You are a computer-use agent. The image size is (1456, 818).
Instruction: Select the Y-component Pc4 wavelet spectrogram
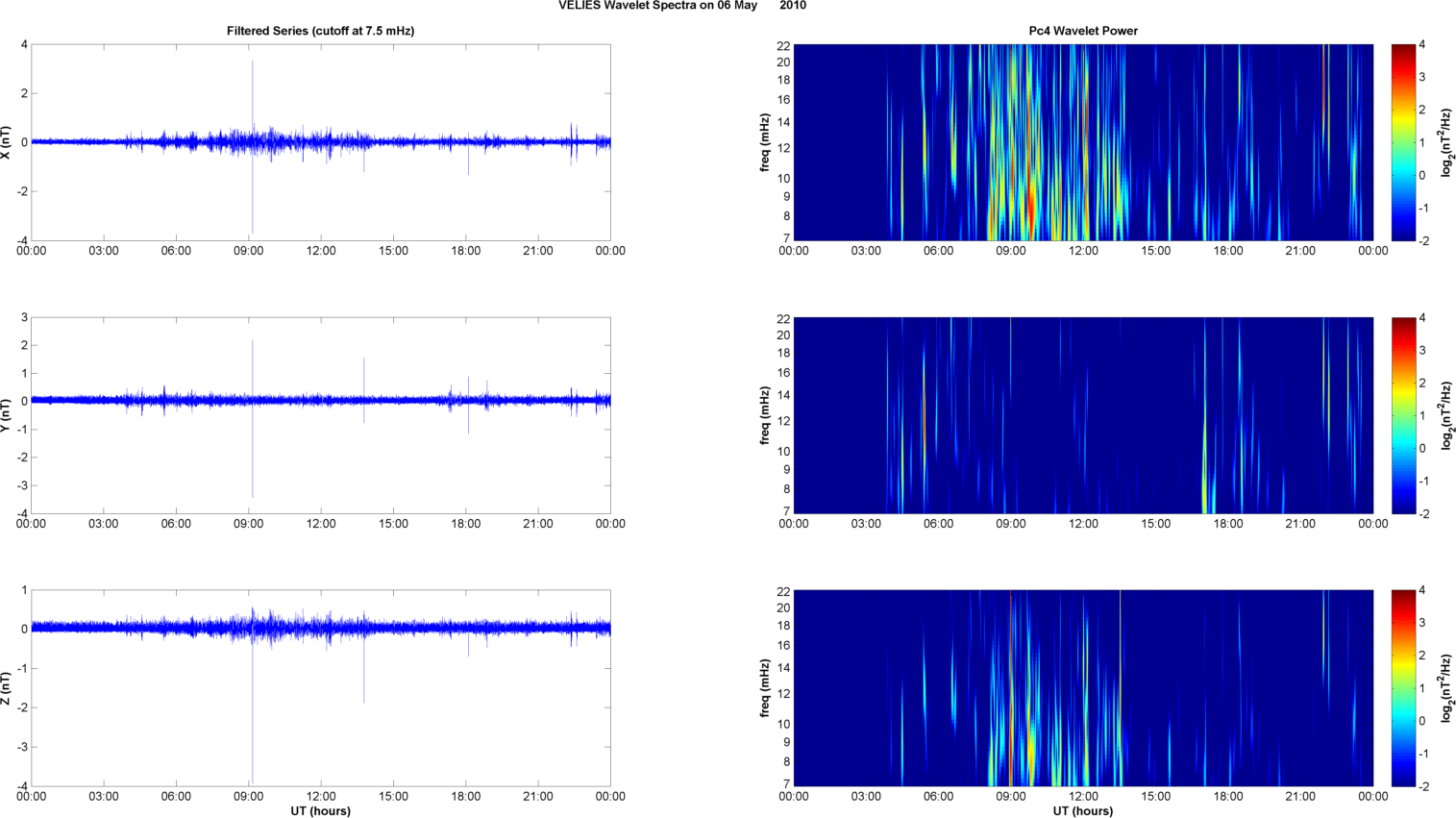pos(1083,415)
